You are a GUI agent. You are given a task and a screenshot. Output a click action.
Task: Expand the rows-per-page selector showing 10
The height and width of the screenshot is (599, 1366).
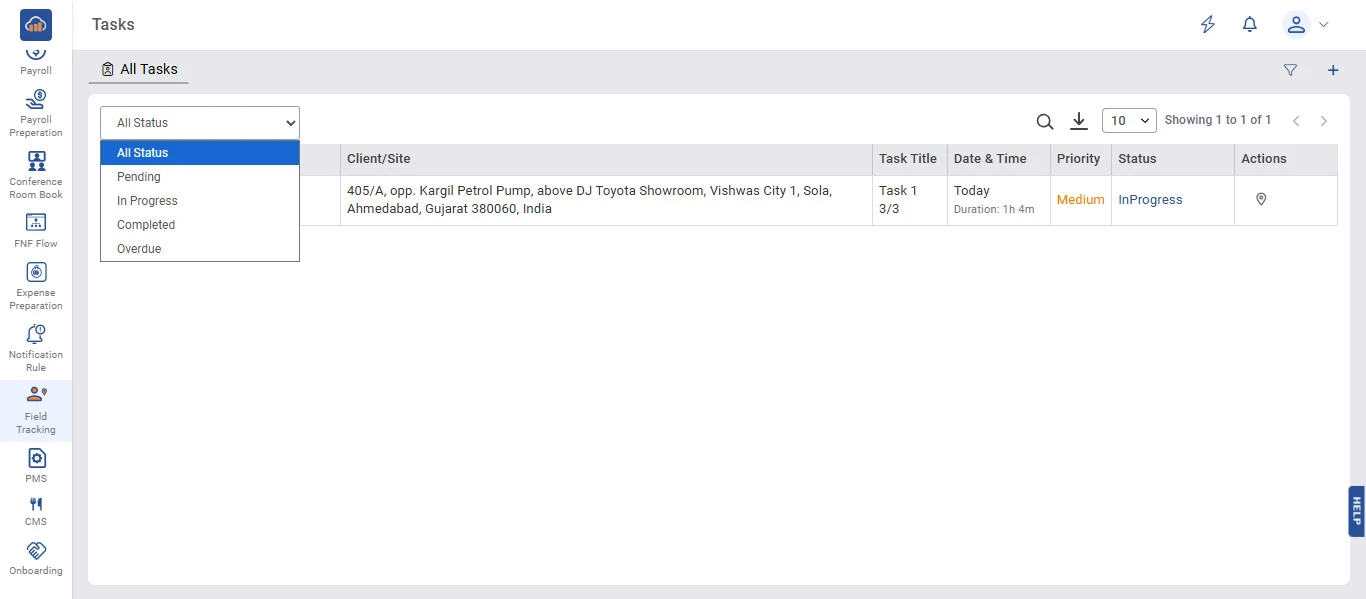(x=1129, y=121)
